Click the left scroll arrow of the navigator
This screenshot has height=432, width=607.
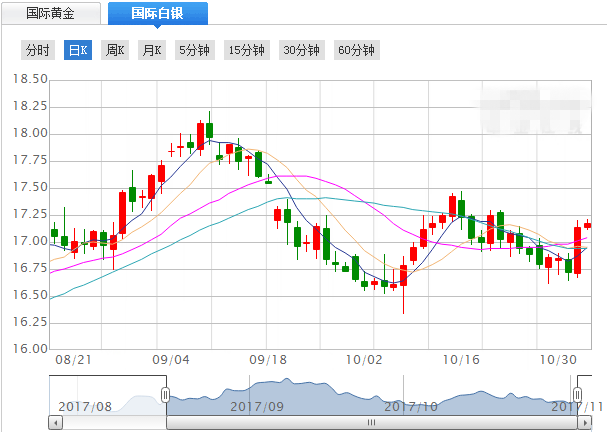tap(54, 423)
